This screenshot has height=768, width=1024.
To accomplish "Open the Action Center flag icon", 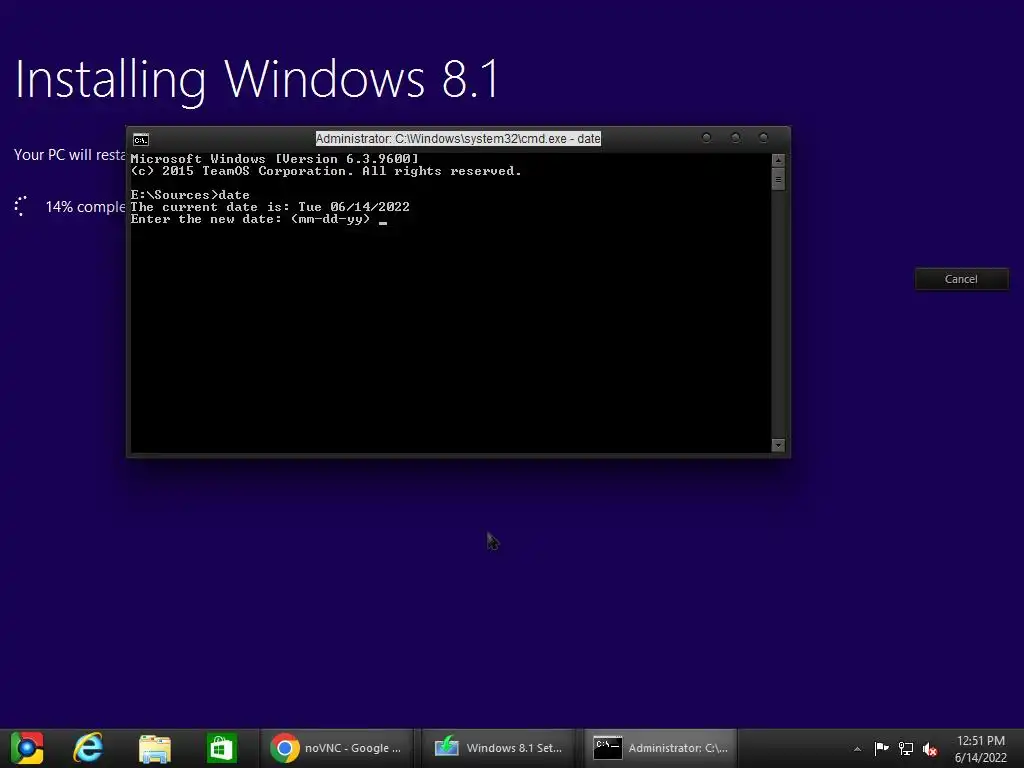I will pos(881,748).
